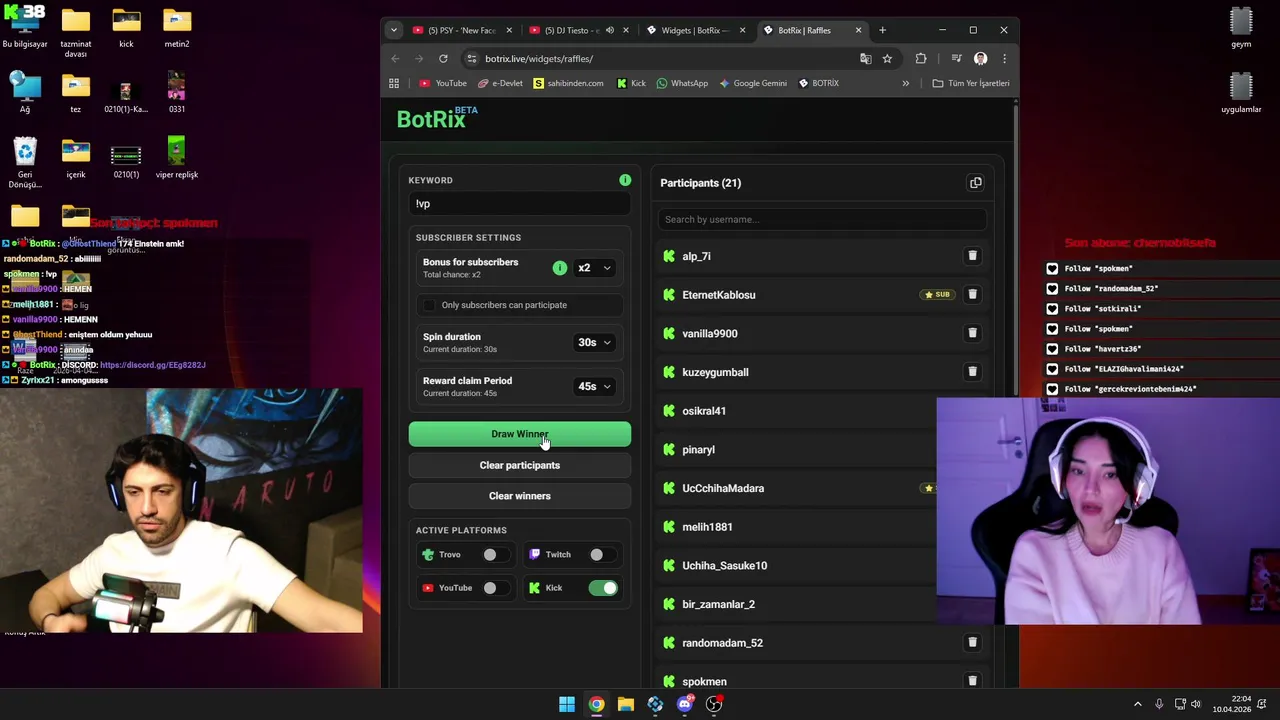Switch to the PSY New Face tab

(x=460, y=30)
